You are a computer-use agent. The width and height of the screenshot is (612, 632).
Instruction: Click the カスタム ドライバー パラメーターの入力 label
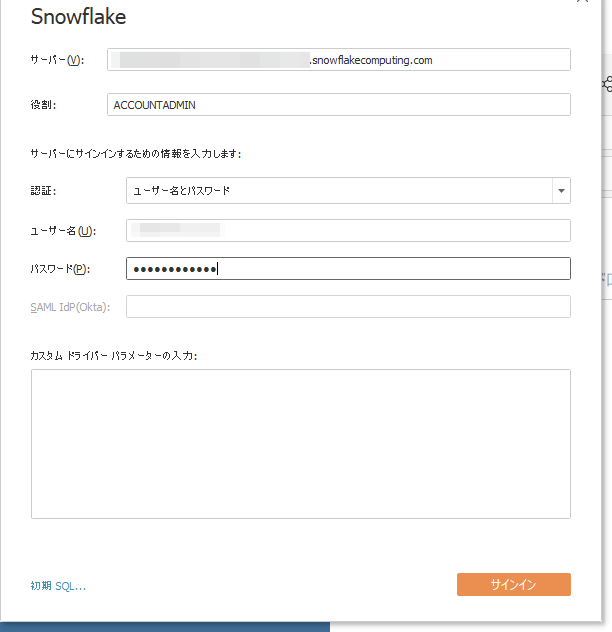click(x=114, y=356)
